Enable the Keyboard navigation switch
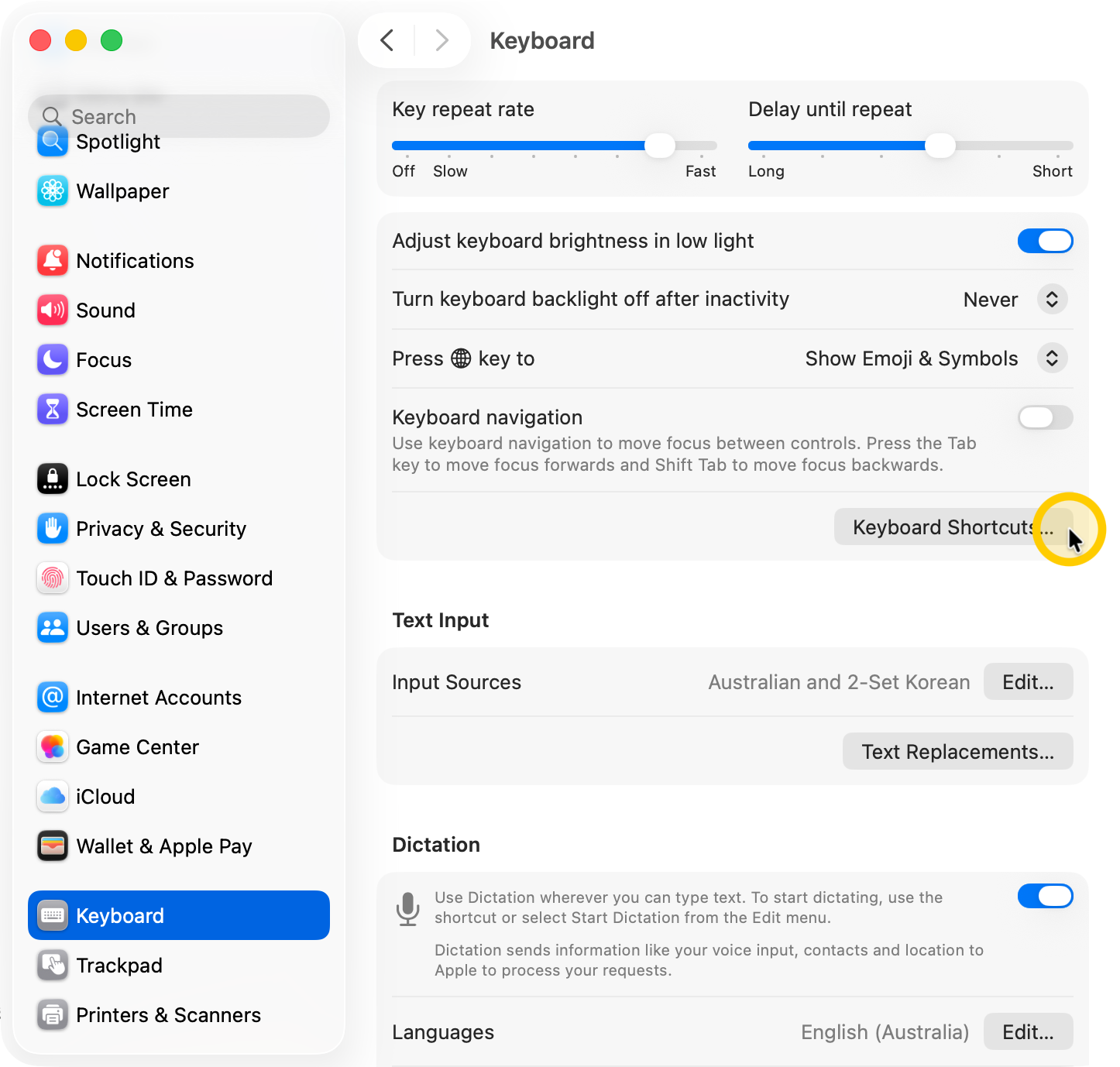The image size is (1120, 1067). tap(1045, 417)
